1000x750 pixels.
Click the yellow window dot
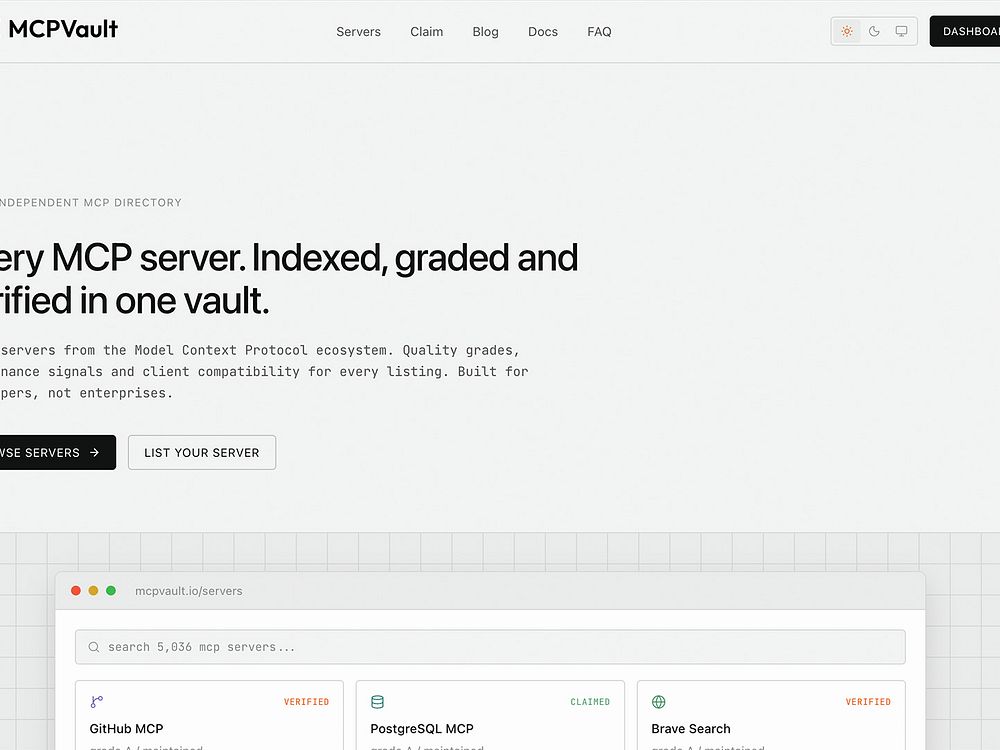(x=93, y=591)
